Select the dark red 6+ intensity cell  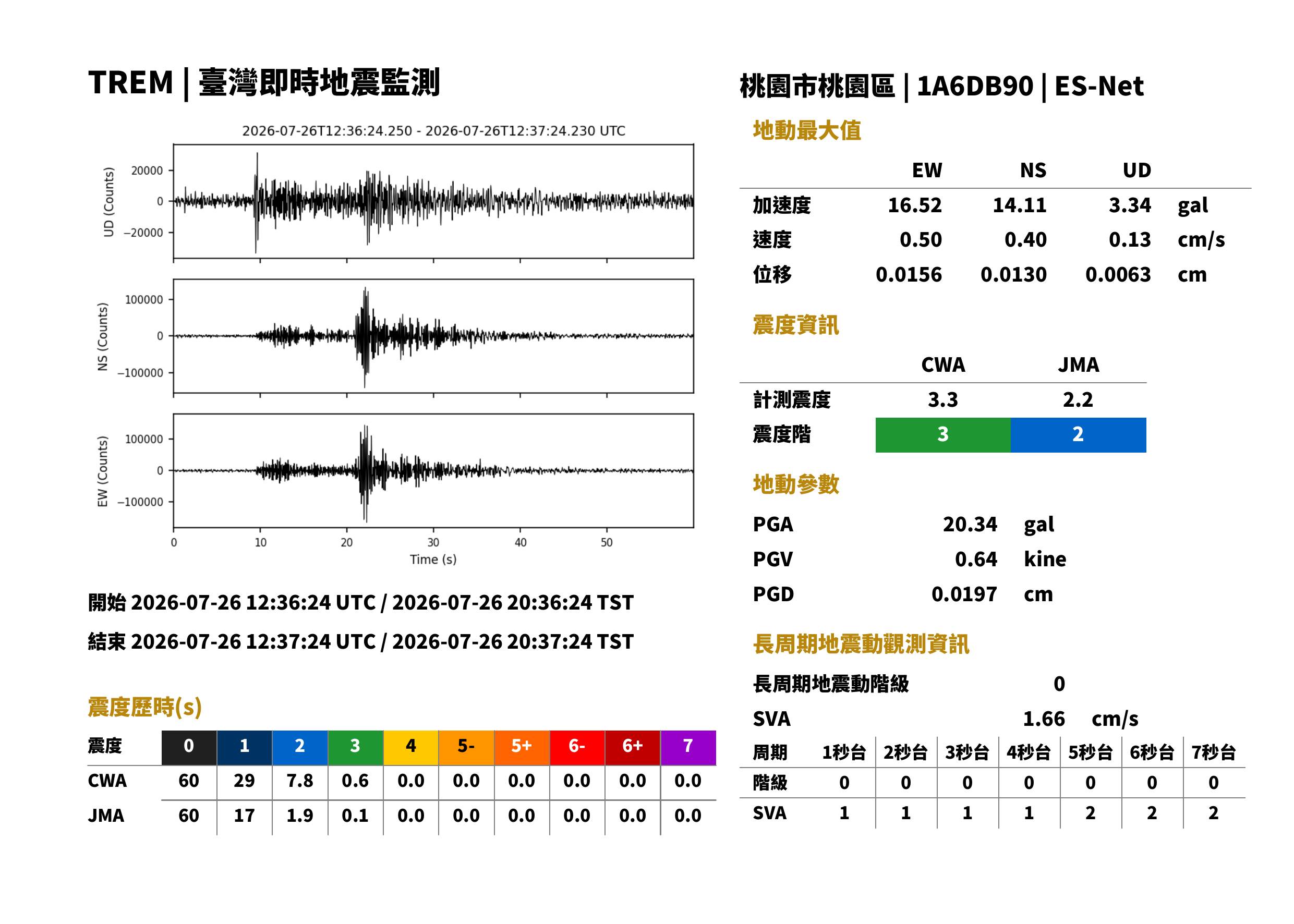[633, 748]
